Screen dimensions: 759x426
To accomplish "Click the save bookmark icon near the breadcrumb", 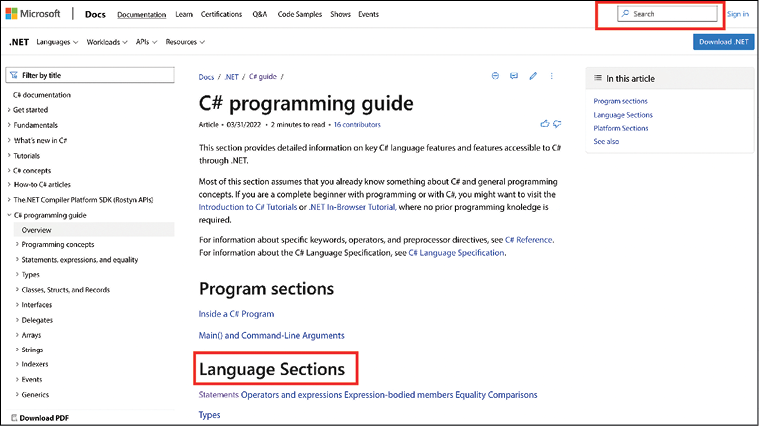I will [514, 76].
